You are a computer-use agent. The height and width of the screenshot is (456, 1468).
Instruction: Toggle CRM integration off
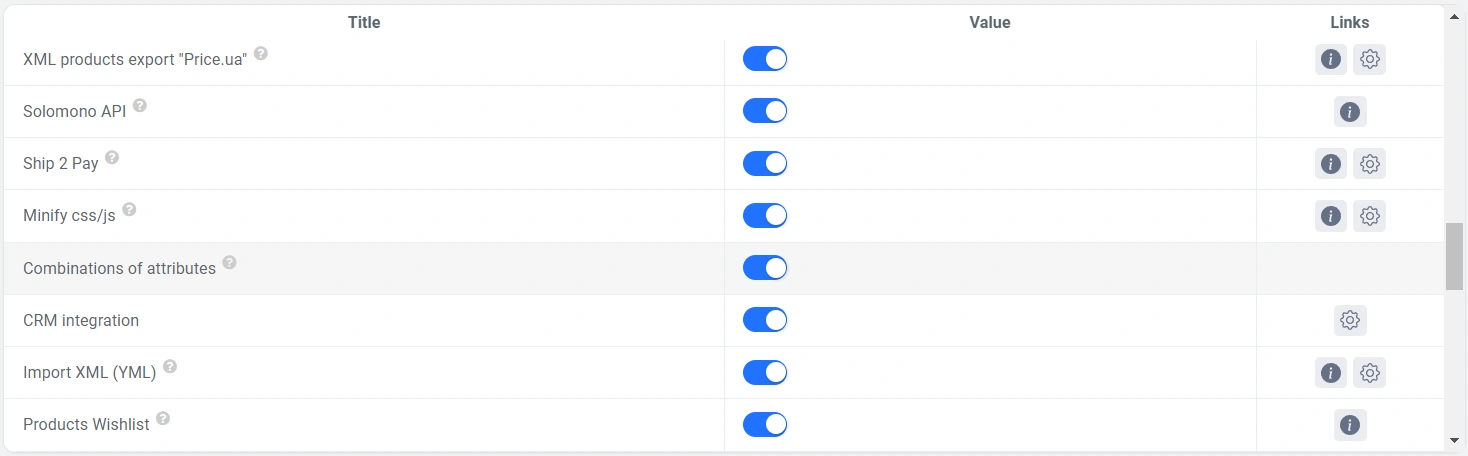(x=765, y=320)
